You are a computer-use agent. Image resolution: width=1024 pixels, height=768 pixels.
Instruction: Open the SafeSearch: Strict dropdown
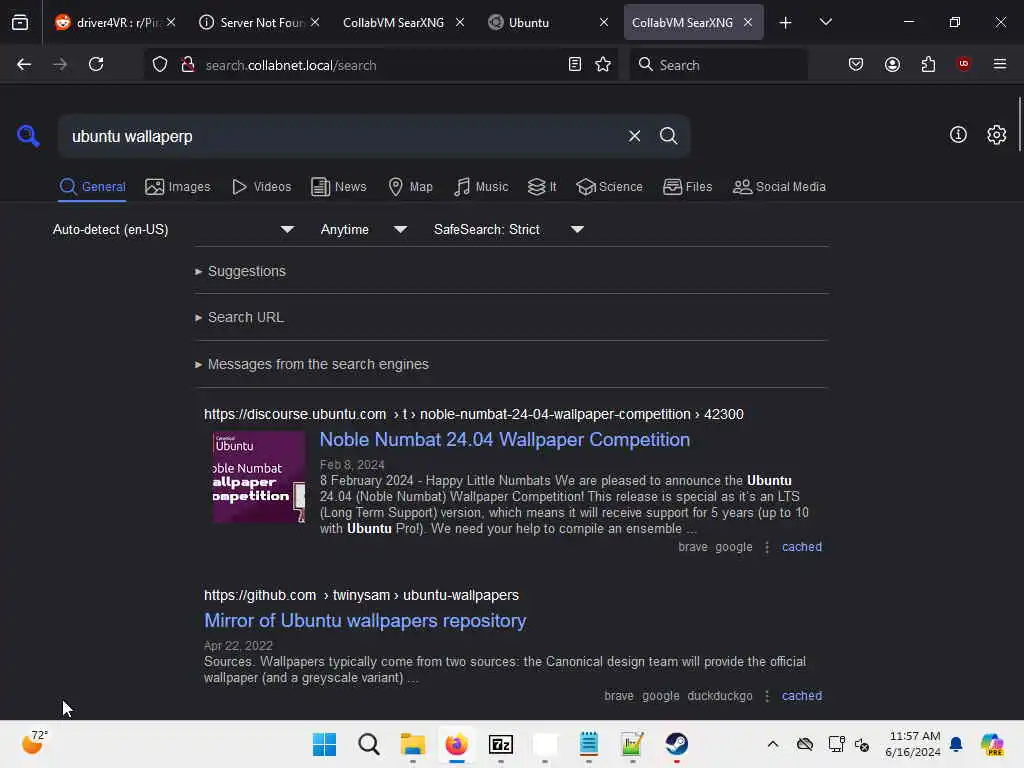[509, 229]
